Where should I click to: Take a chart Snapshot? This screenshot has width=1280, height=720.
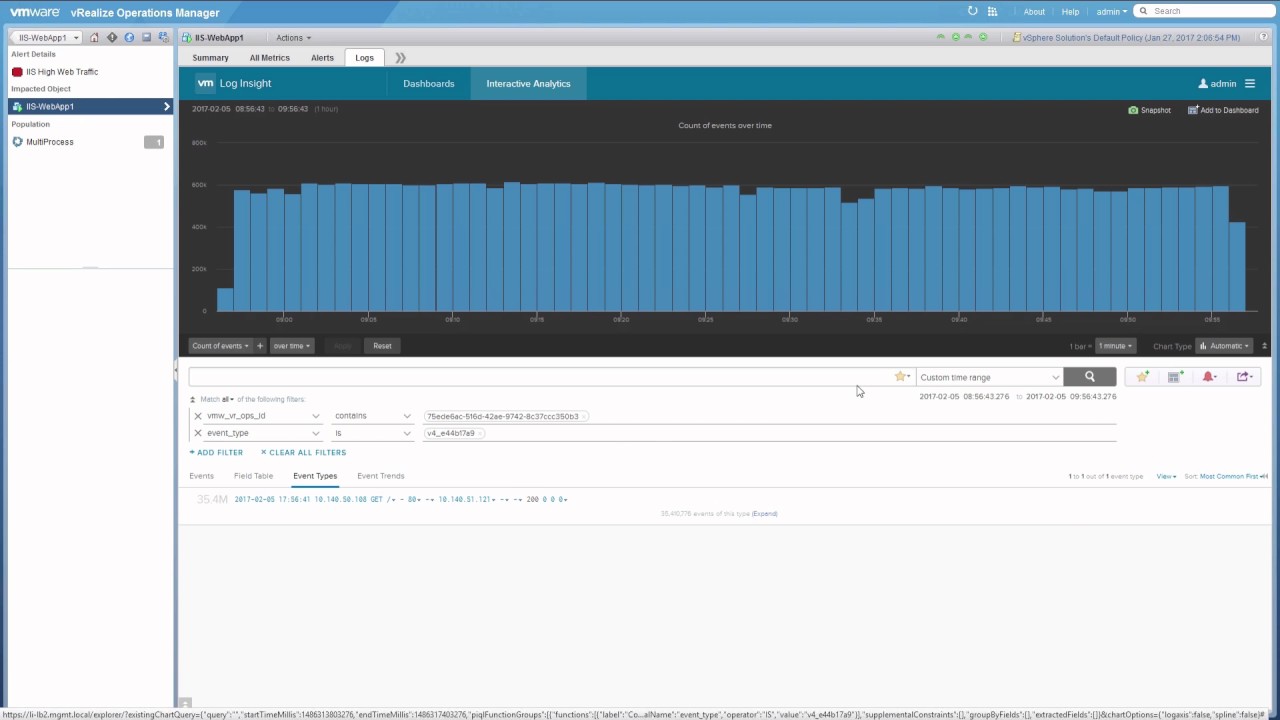pos(1149,110)
